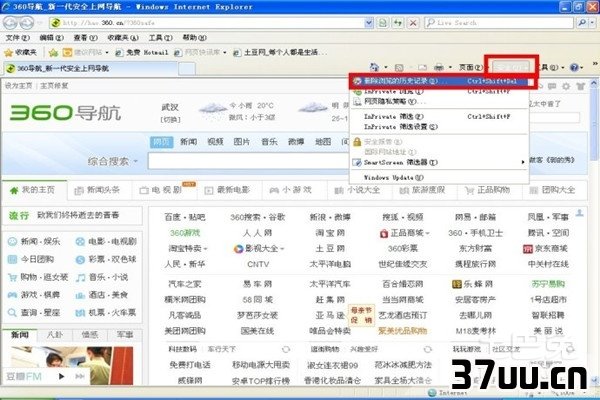The height and width of the screenshot is (400, 600).
Task: Click the 360 search input field
Action: click(249, 161)
